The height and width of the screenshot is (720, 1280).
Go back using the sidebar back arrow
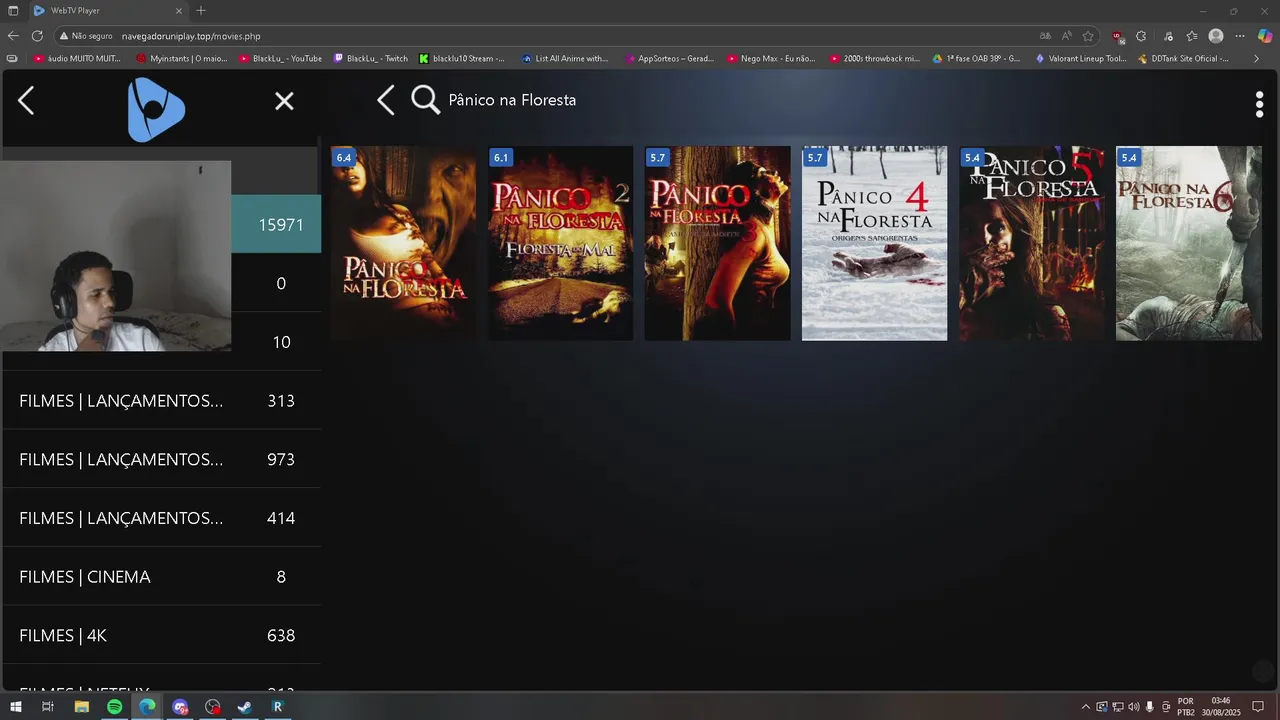click(x=26, y=100)
